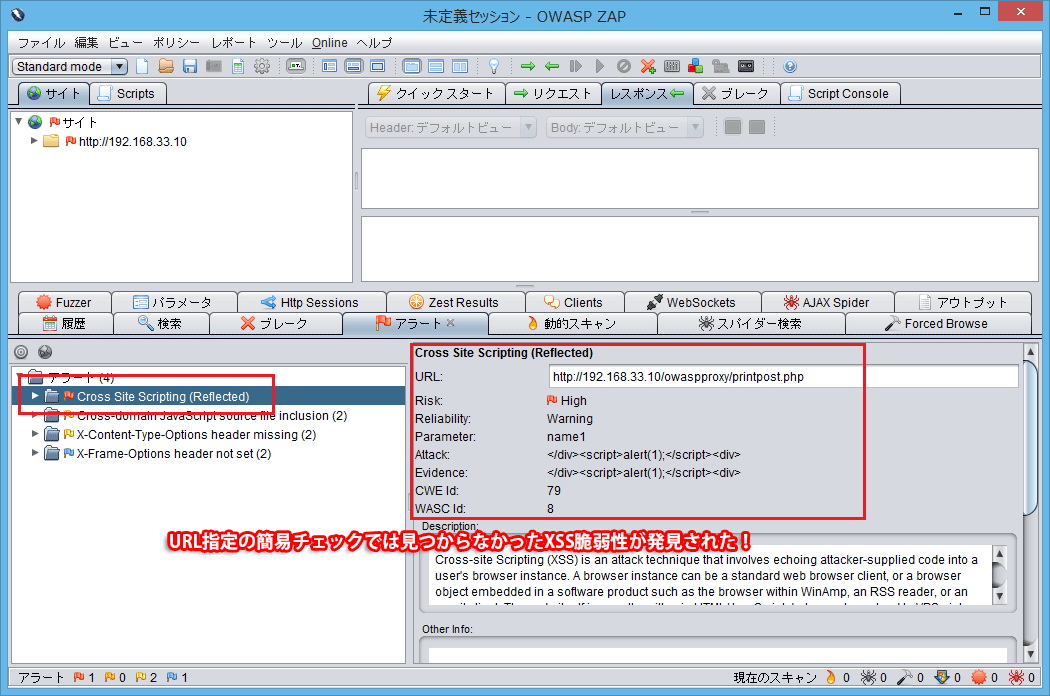1050x696 pixels.
Task: Open the Body デフォルトビュー dropdown
Action: (625, 127)
